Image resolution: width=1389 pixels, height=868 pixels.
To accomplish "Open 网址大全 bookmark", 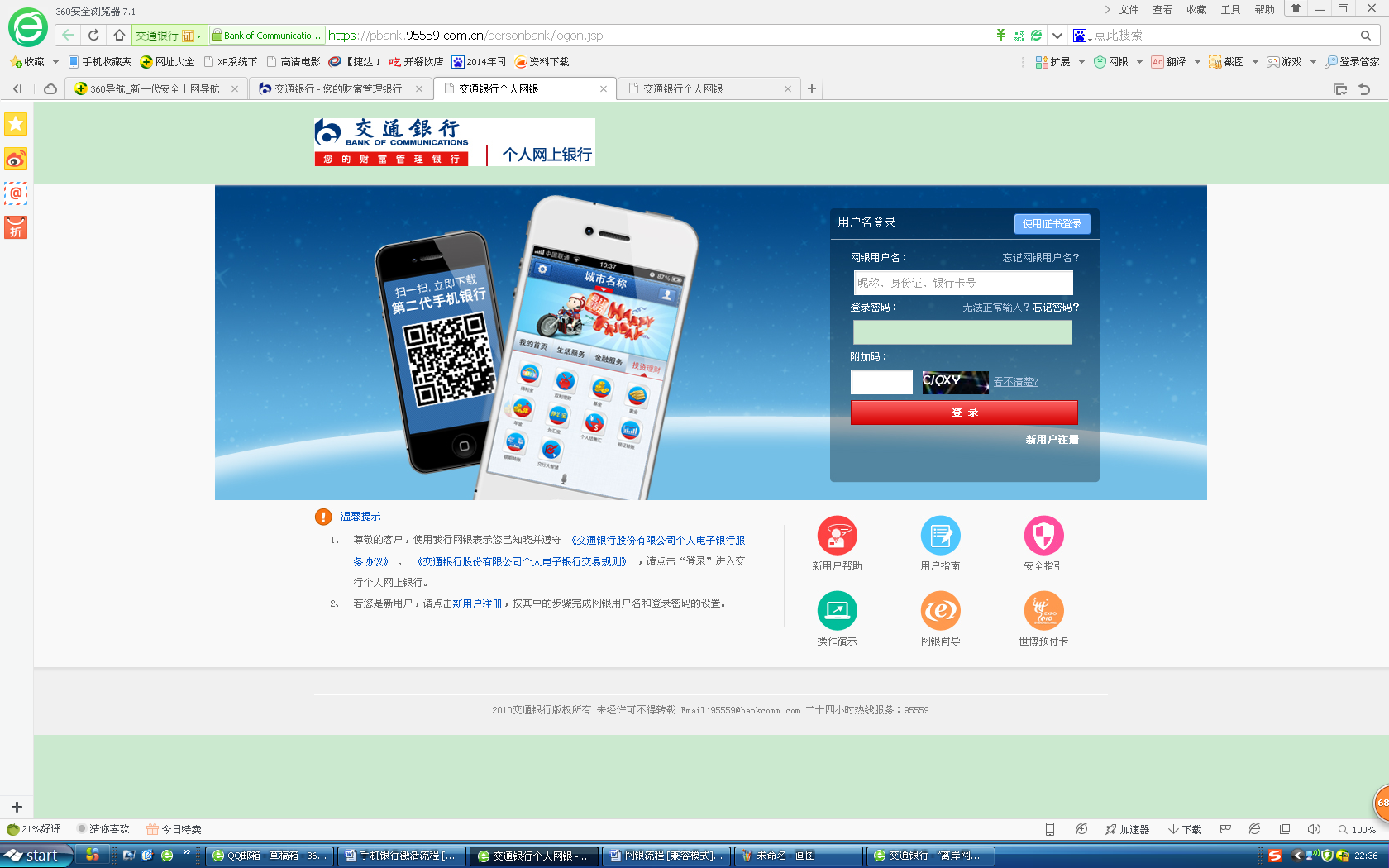I will [x=167, y=62].
